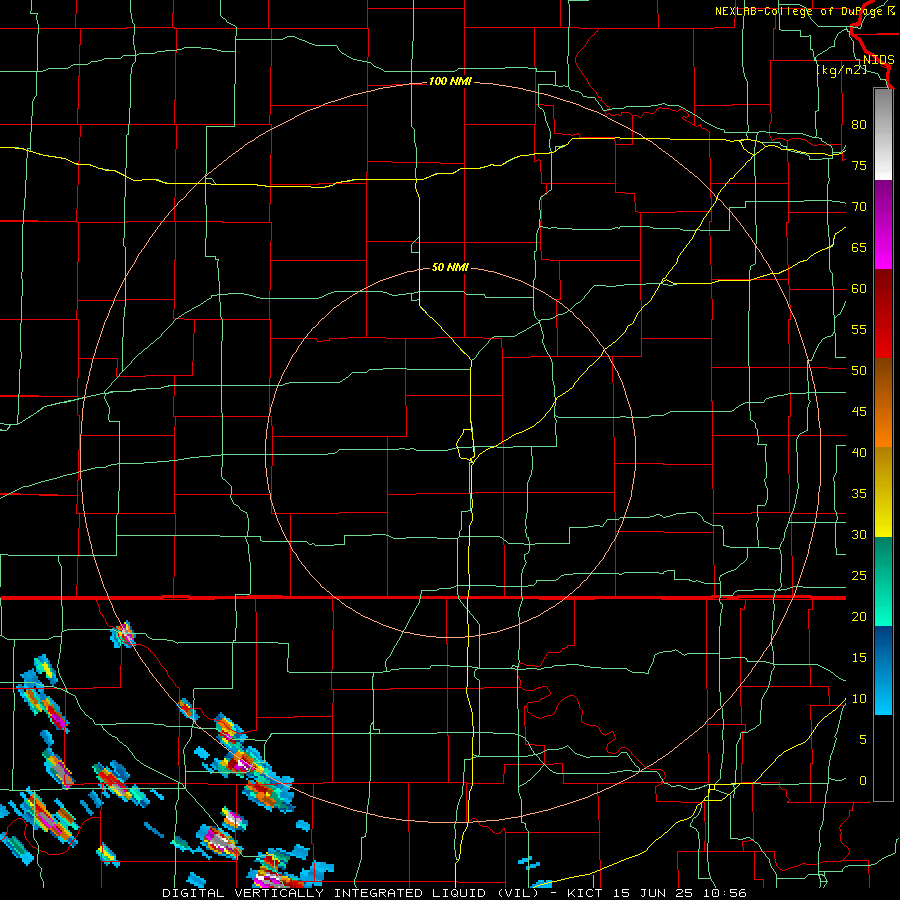Click the legend value 15

coord(859,658)
